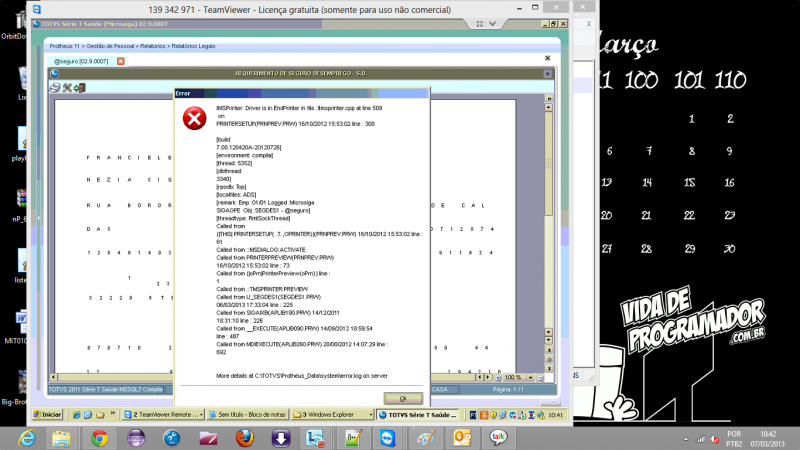Click the red error X icon

194,118
